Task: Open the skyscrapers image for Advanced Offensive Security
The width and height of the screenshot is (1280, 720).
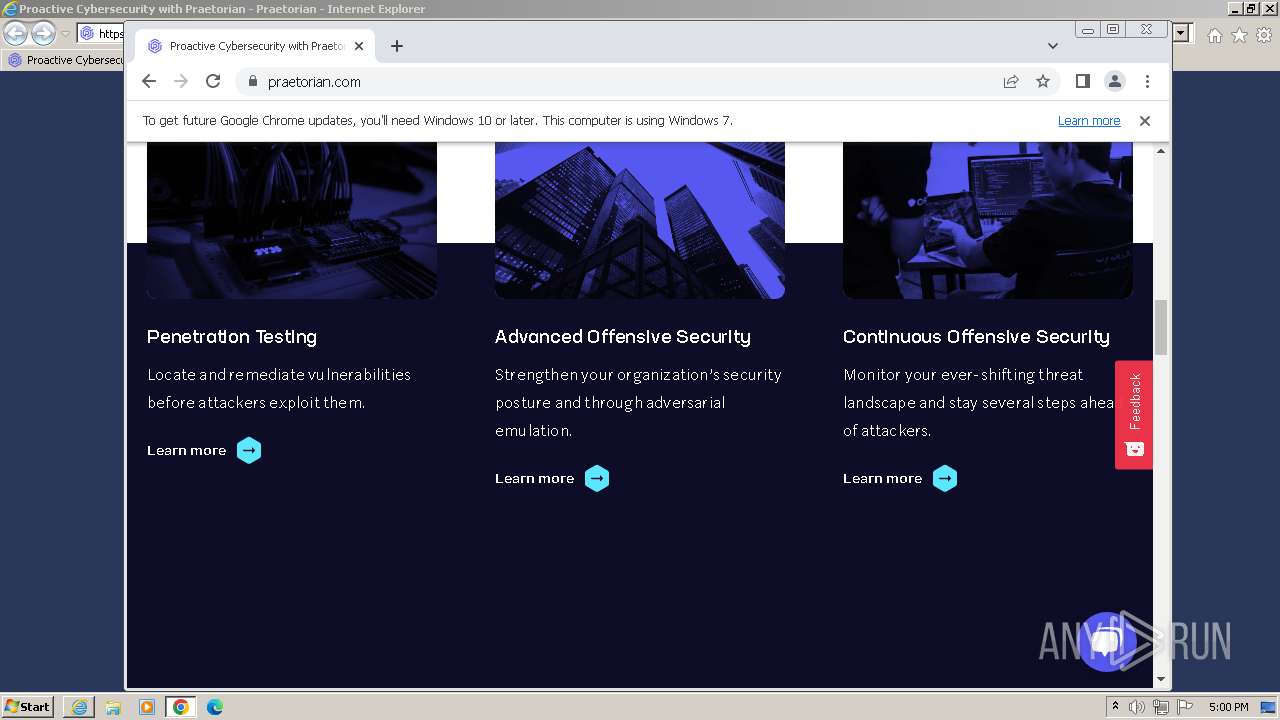Action: tap(640, 220)
